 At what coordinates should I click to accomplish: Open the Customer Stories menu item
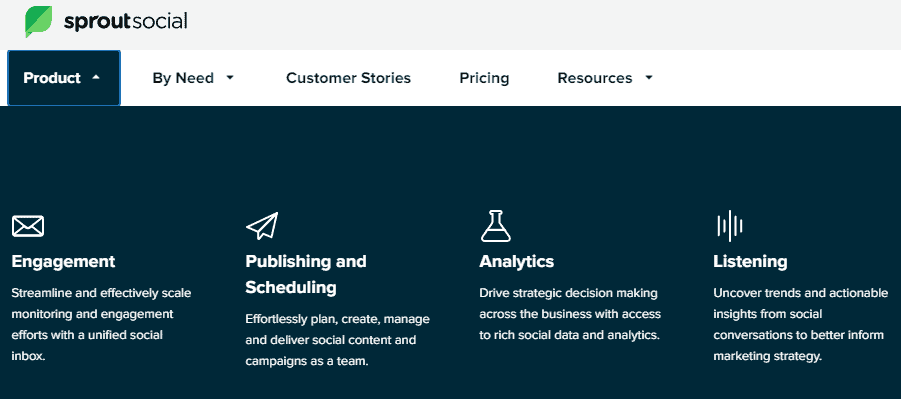coord(348,78)
